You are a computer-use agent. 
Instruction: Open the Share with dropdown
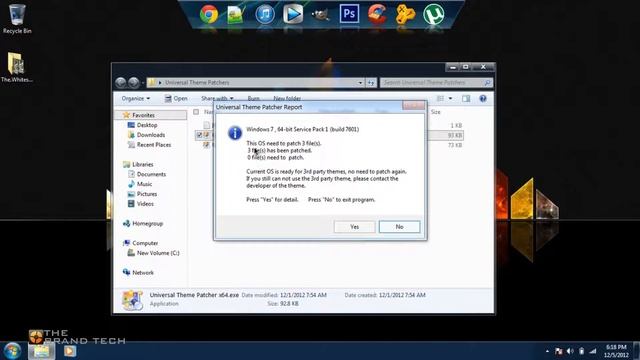pos(217,98)
